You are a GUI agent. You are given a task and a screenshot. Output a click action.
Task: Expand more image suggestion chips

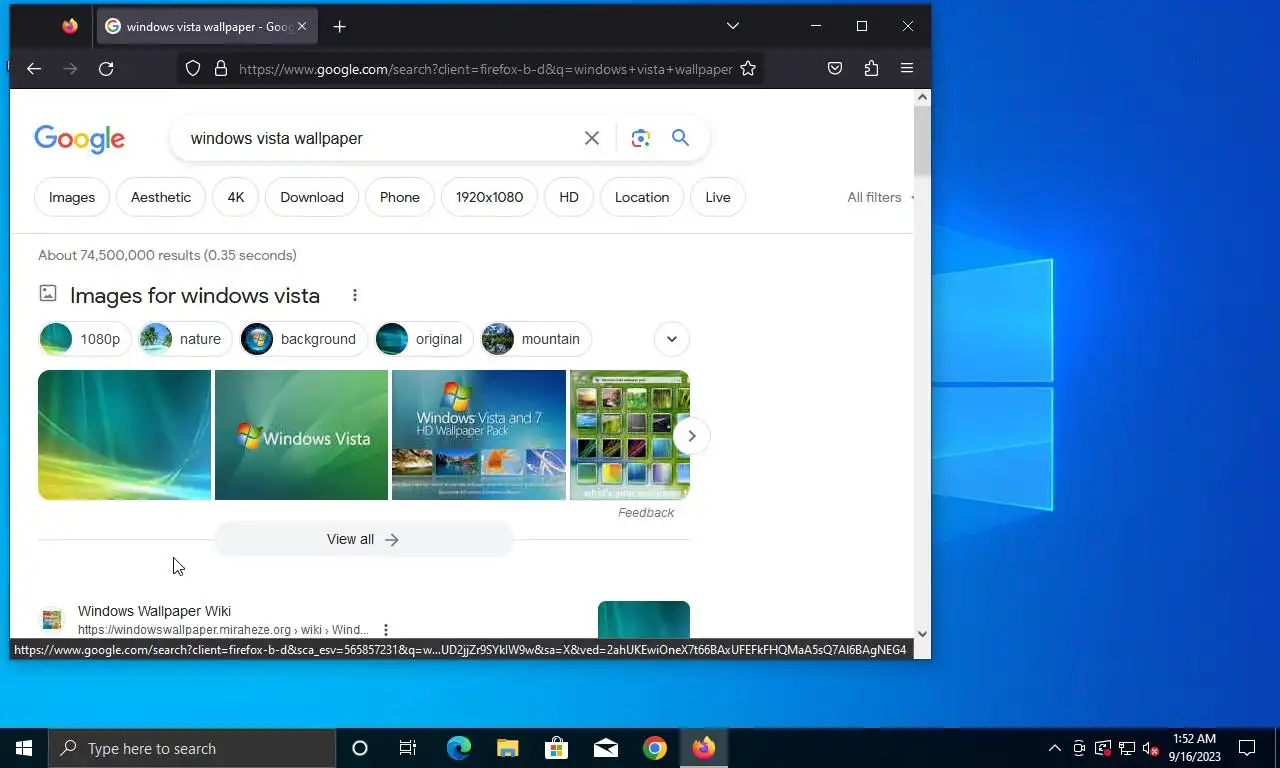[672, 339]
